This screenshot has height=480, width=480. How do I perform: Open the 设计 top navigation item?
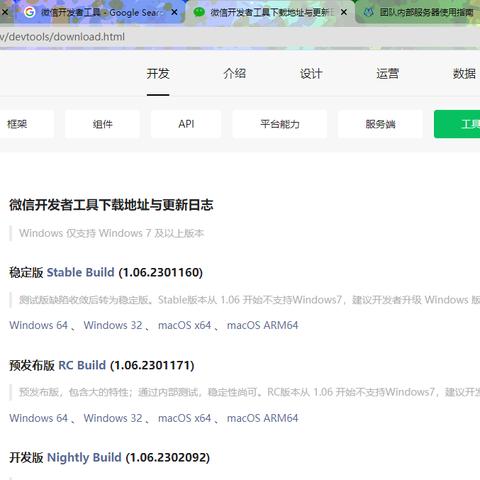[311, 73]
